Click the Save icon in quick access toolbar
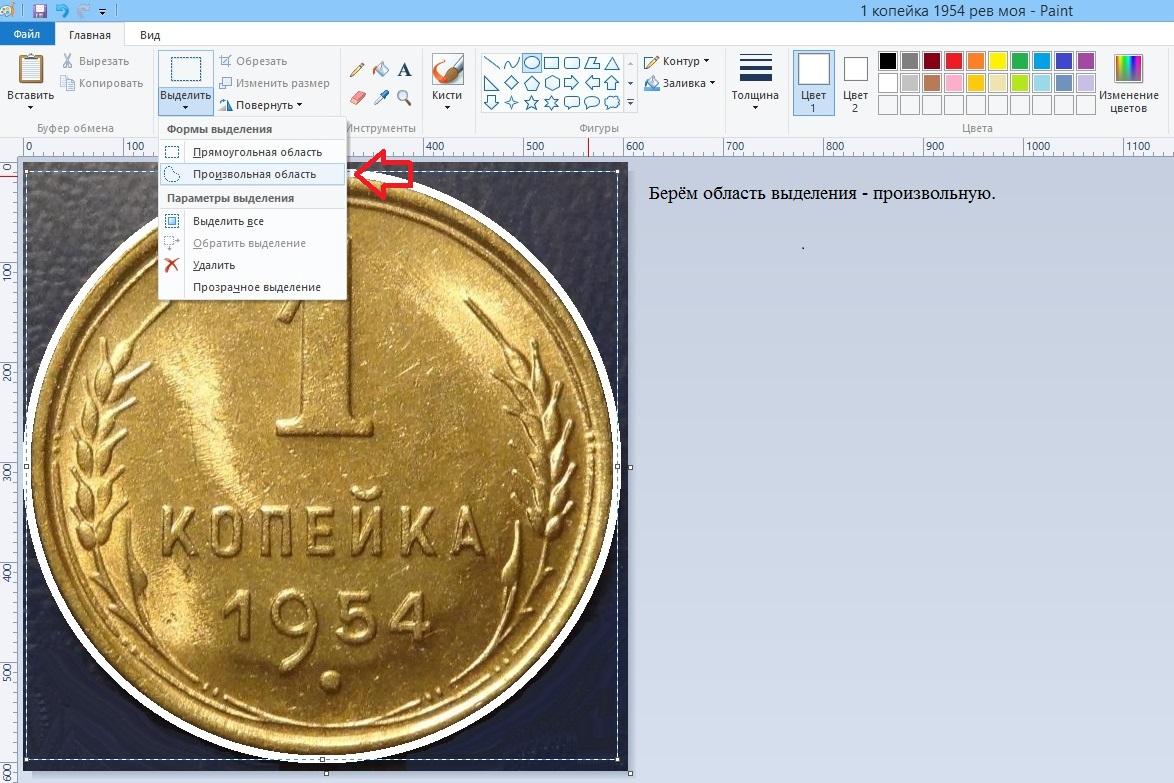 coord(40,10)
